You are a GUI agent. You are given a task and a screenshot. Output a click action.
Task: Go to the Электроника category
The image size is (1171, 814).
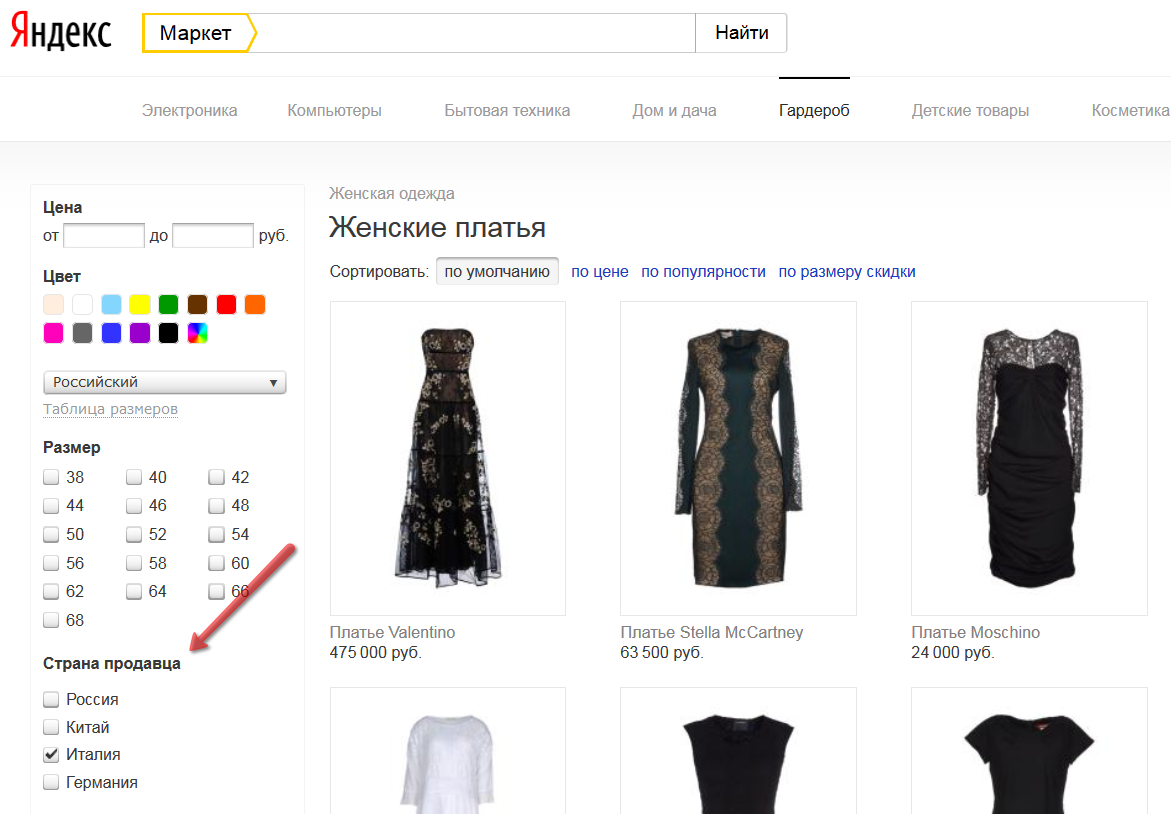(x=190, y=111)
